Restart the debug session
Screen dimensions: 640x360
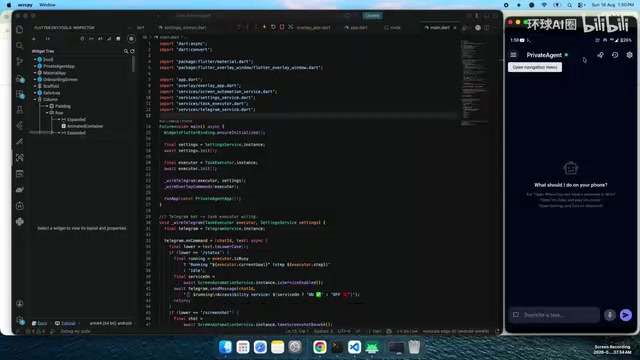273,27
